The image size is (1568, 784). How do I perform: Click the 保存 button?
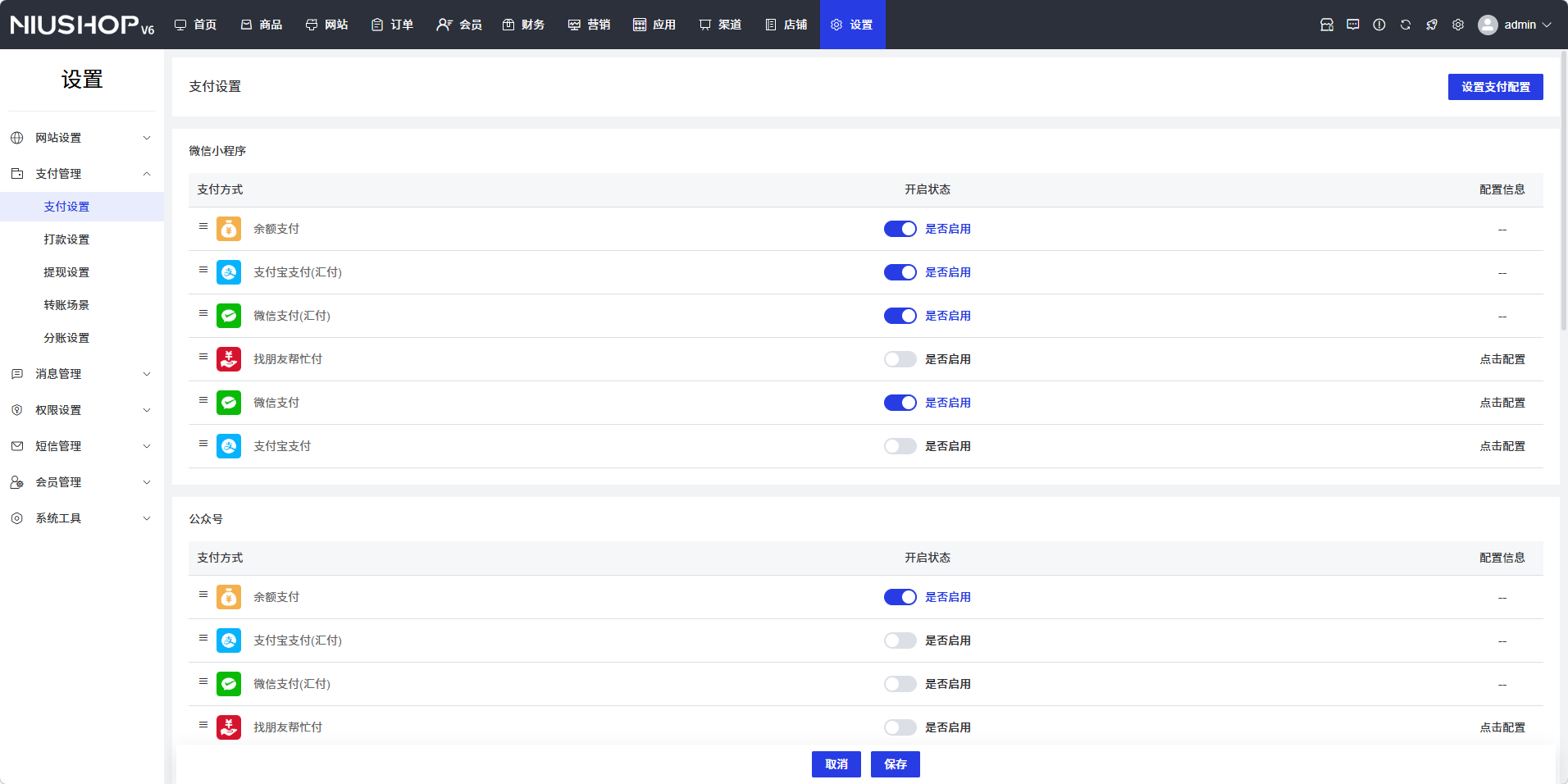point(895,764)
